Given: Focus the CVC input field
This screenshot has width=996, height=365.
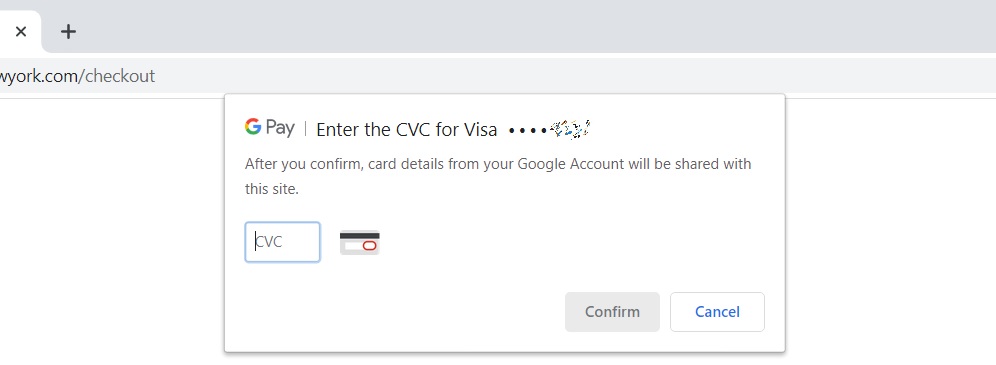Looking at the screenshot, I should (283, 242).
